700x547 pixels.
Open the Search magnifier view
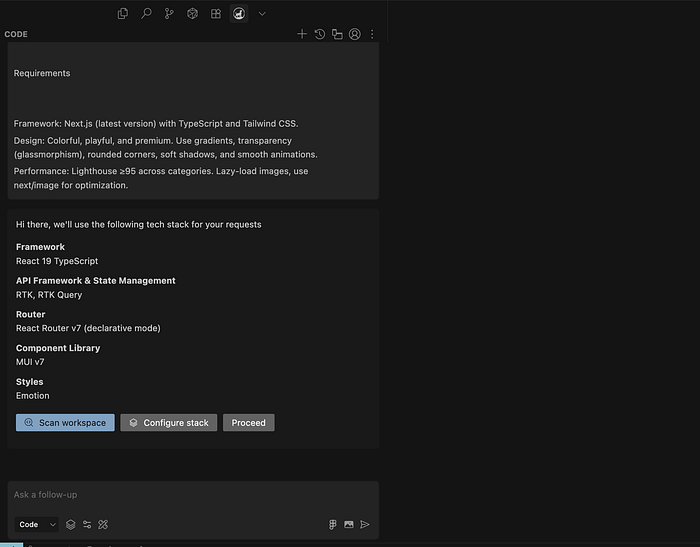146,14
